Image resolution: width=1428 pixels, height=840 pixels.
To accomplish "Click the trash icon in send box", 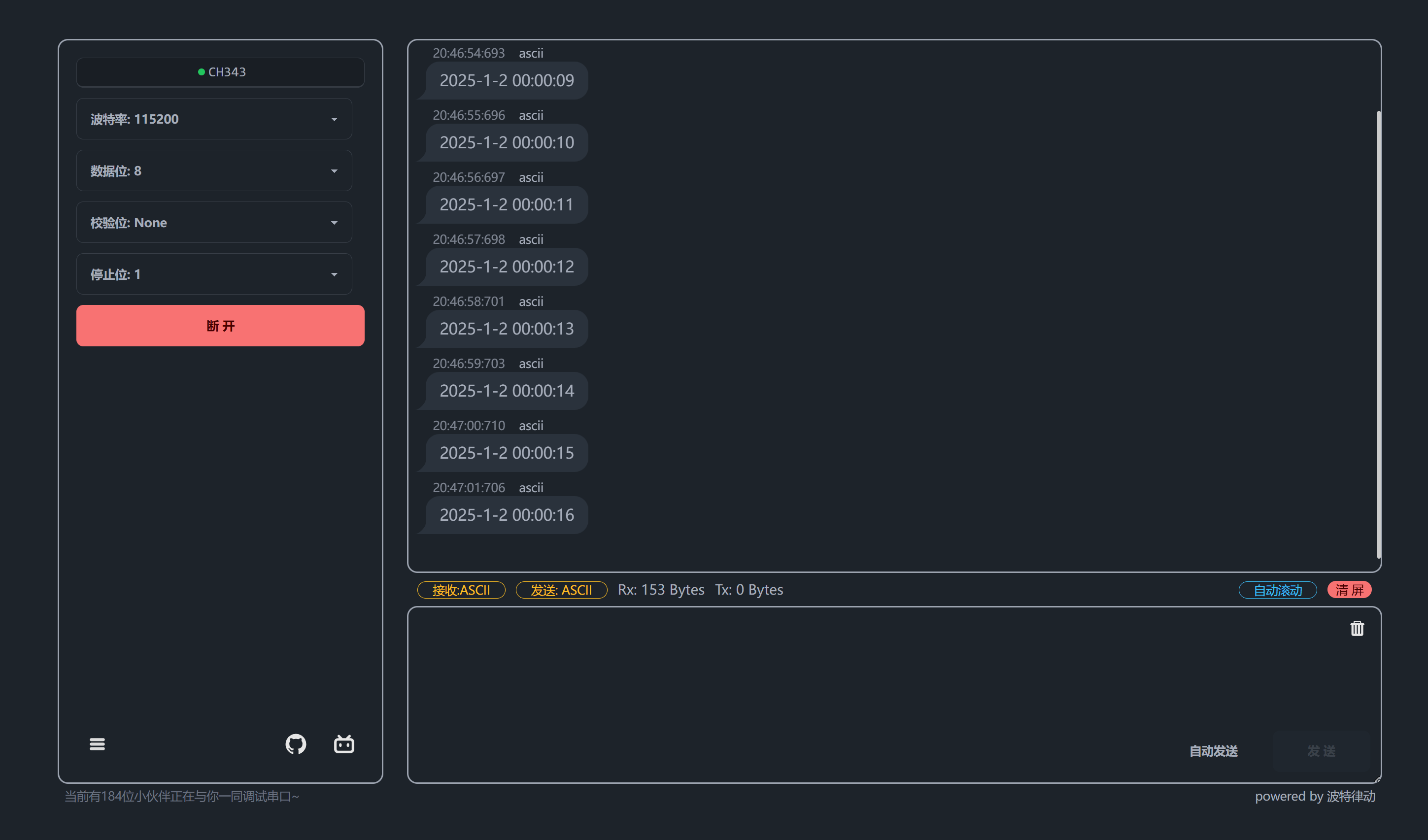I will coord(1357,628).
